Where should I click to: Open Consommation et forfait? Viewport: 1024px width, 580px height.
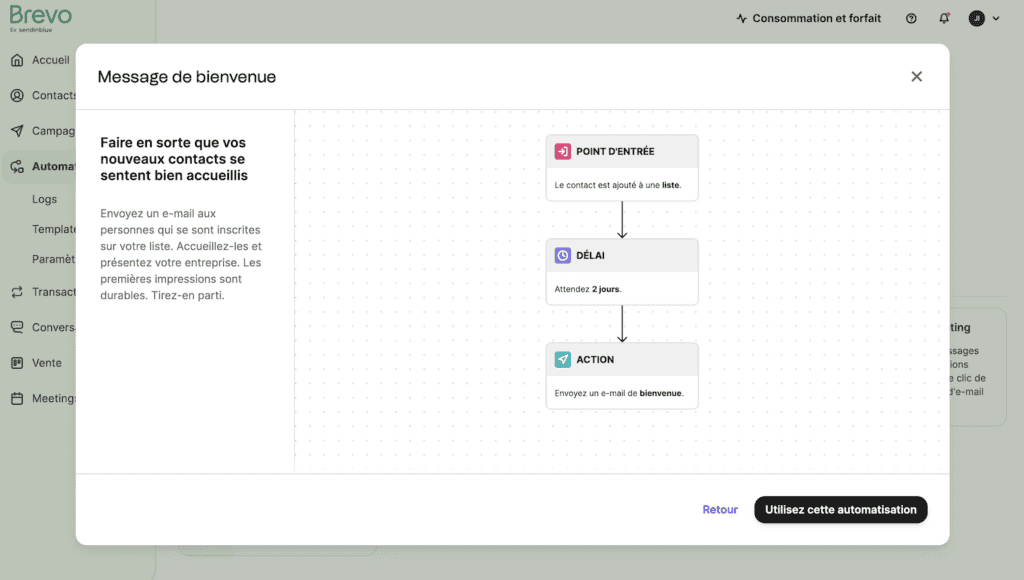pos(808,19)
